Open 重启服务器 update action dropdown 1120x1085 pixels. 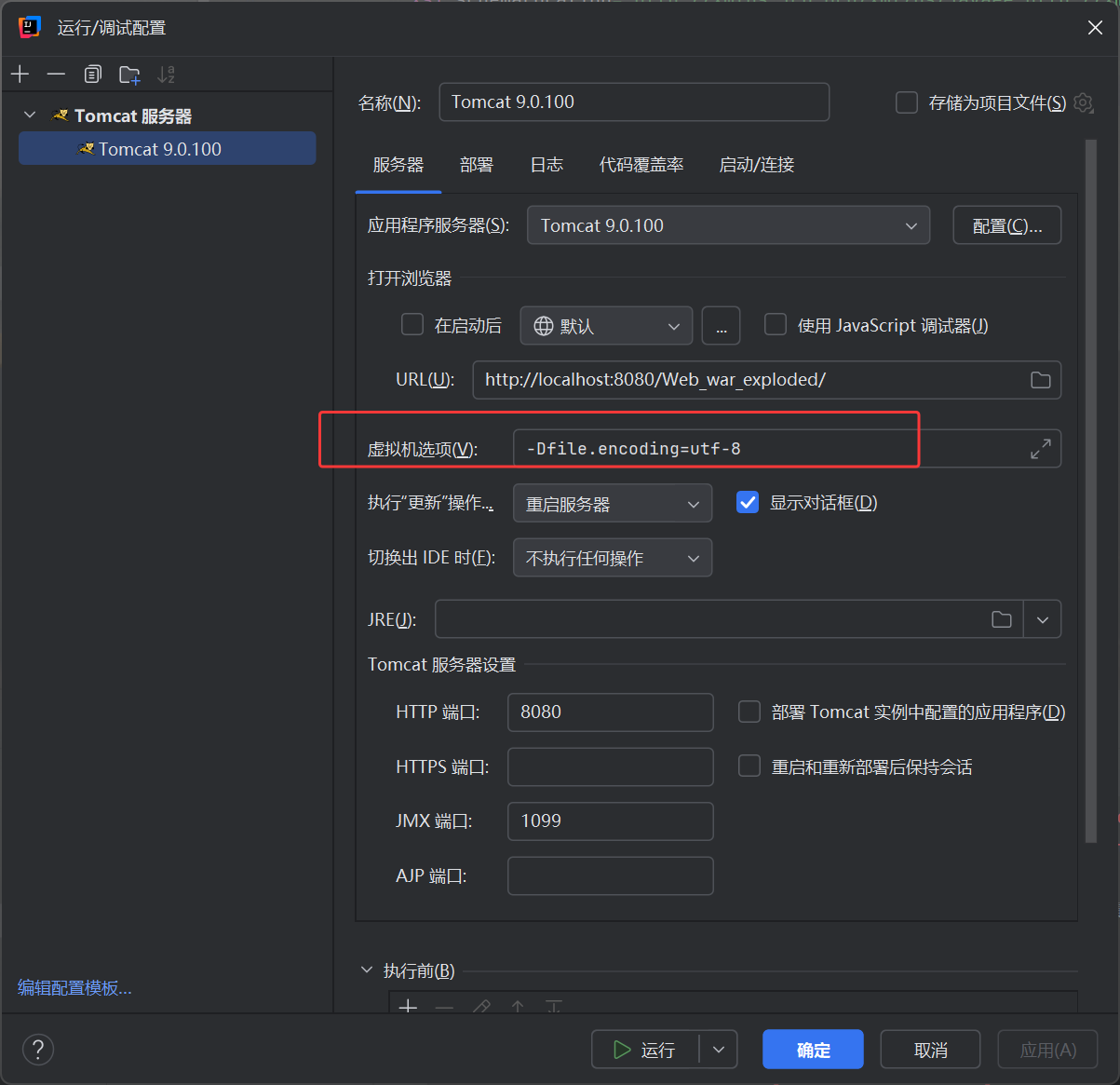click(613, 504)
